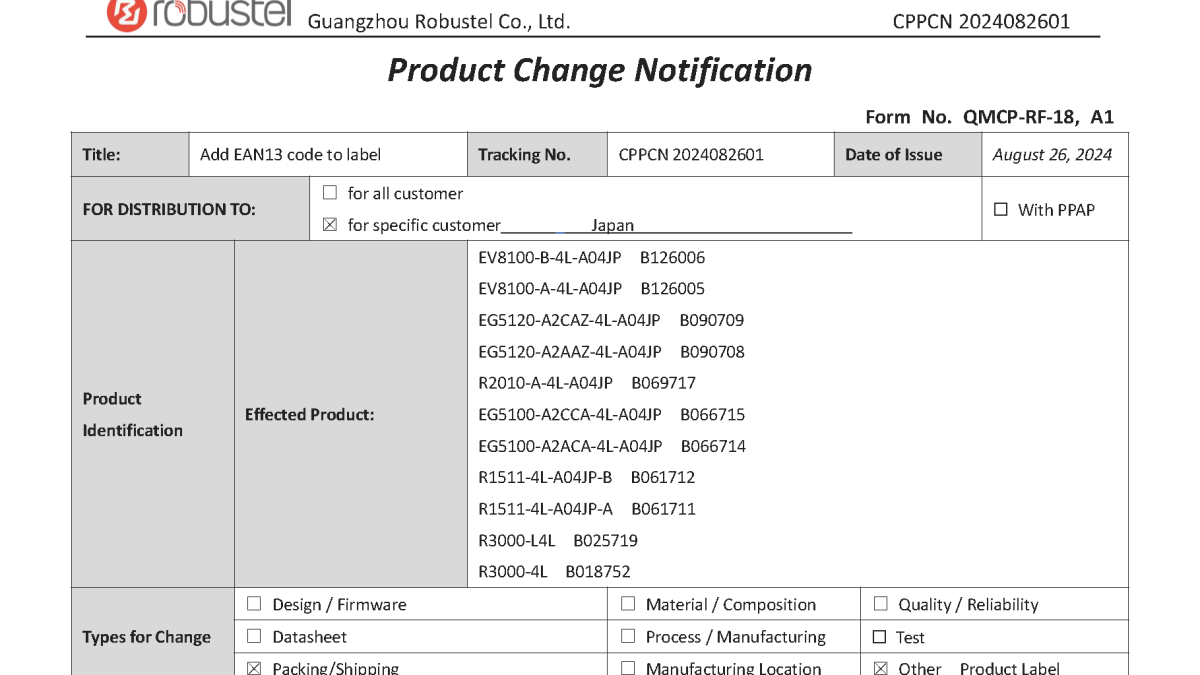Click the product row 'EV8100-A-4L-A04JP B126005'
This screenshot has width=1200, height=675.
(x=592, y=288)
